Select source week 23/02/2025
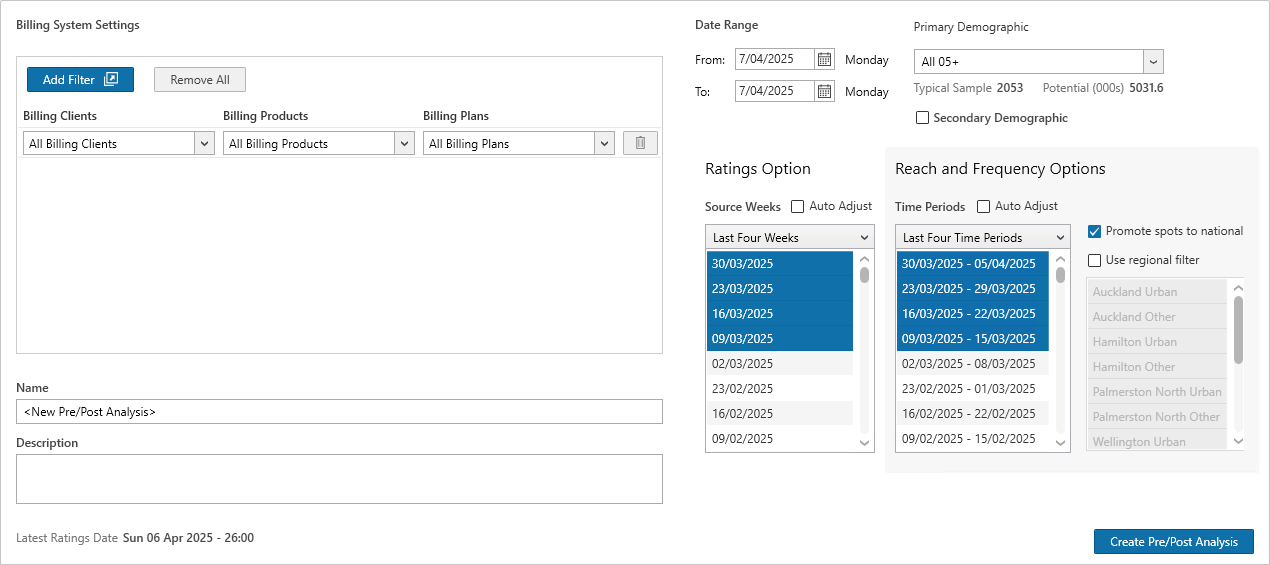Image resolution: width=1270 pixels, height=565 pixels. (780, 389)
